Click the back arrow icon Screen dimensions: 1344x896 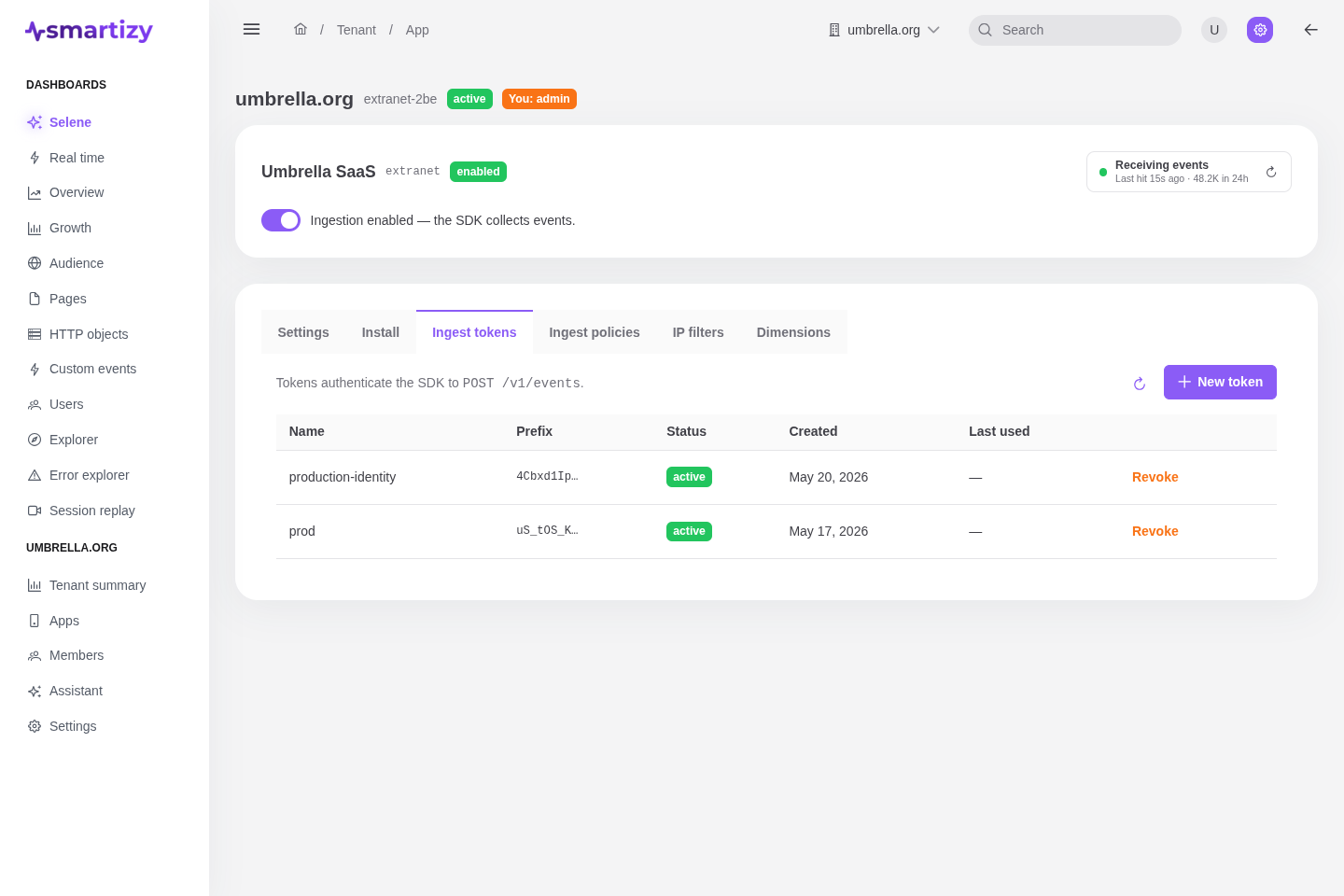point(1311,30)
